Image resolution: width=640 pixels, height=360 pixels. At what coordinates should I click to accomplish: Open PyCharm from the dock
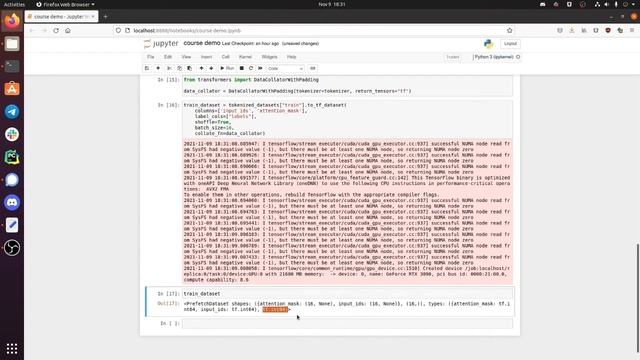[x=12, y=157]
